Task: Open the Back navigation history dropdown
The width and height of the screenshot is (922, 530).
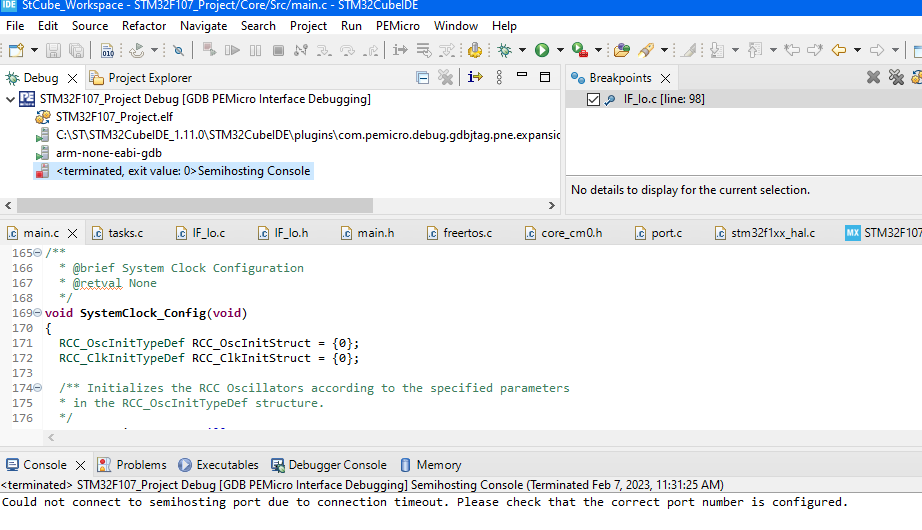Action: (857, 51)
